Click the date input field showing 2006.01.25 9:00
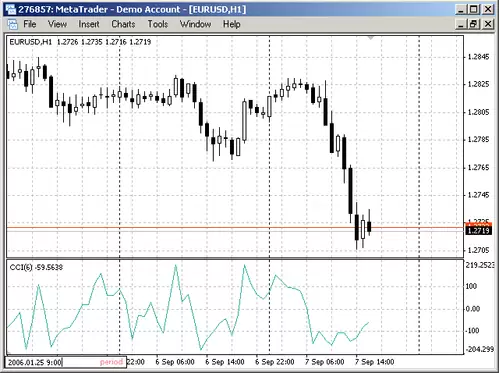Screen dimensions: 499x373 pos(65,362)
